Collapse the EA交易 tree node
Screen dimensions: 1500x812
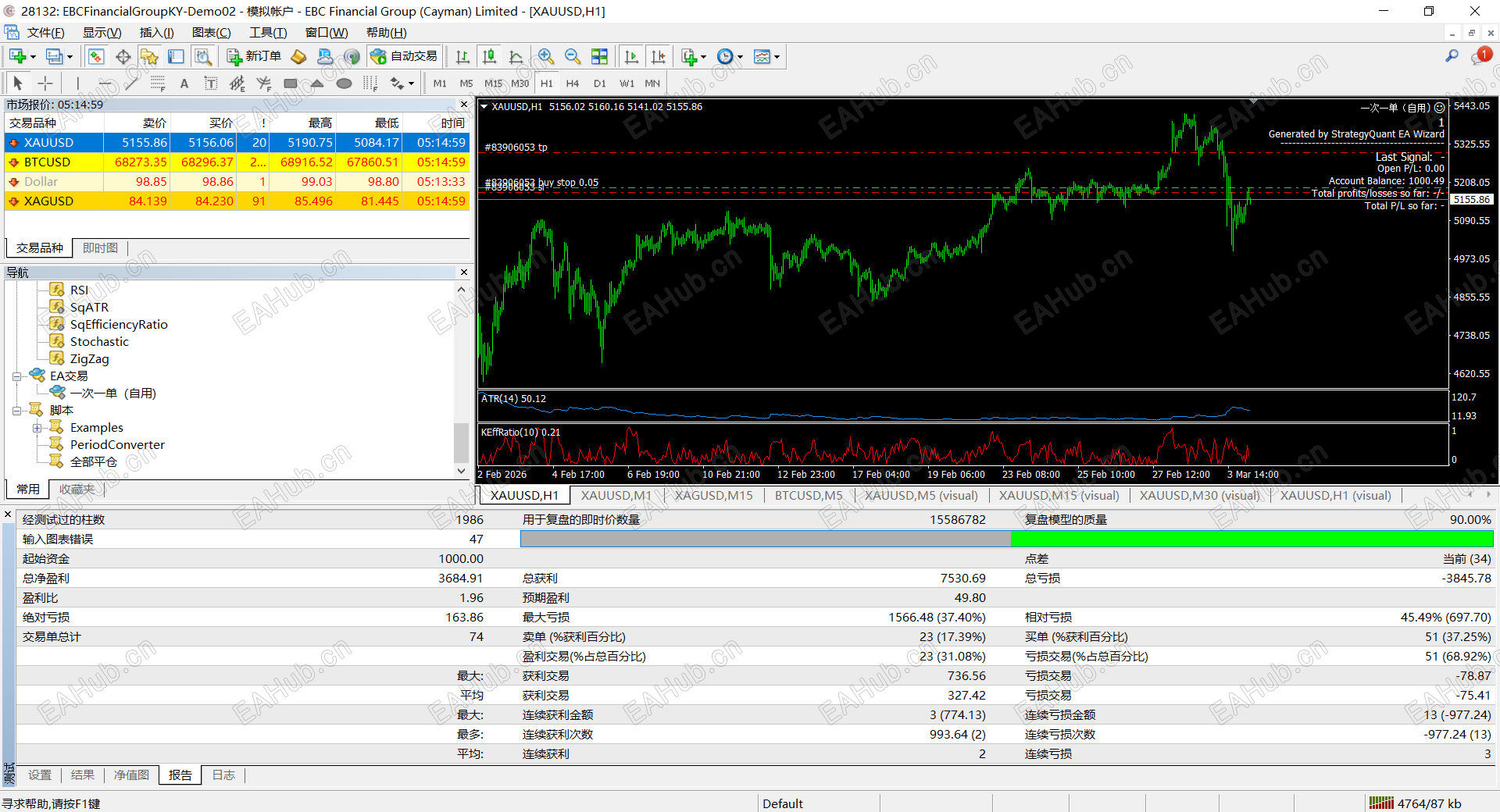click(16, 376)
